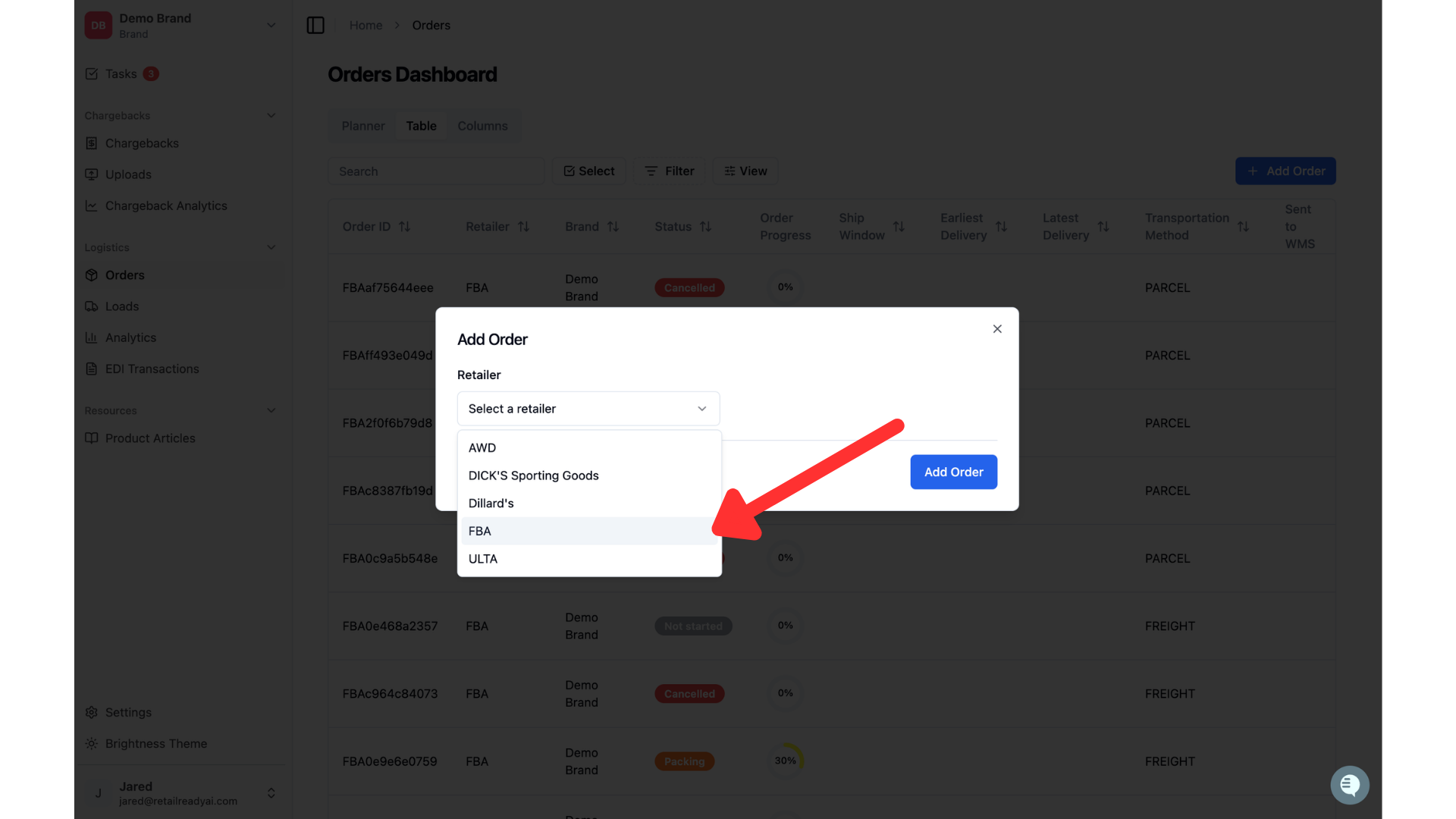This screenshot has height=819, width=1456.
Task: Click the Chargebacks receipt icon in sidebar
Action: [92, 143]
